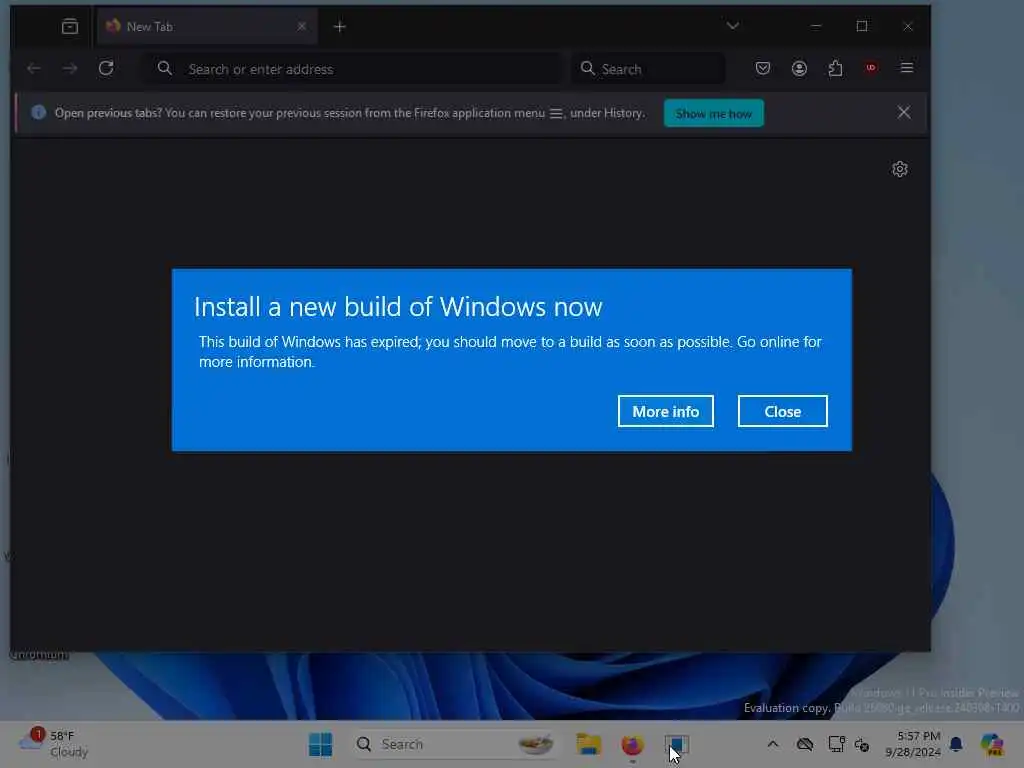Open Firefox application hamburger menu
This screenshot has height=768, width=1024.
tap(906, 68)
